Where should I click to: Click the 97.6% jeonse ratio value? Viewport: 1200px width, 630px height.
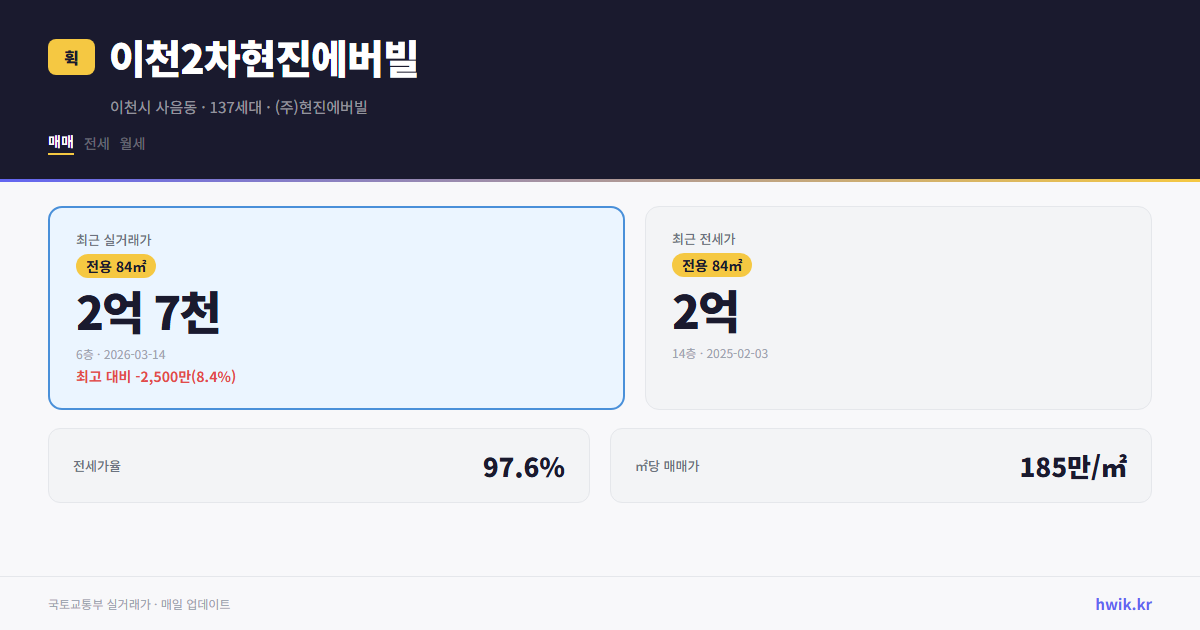click(523, 465)
